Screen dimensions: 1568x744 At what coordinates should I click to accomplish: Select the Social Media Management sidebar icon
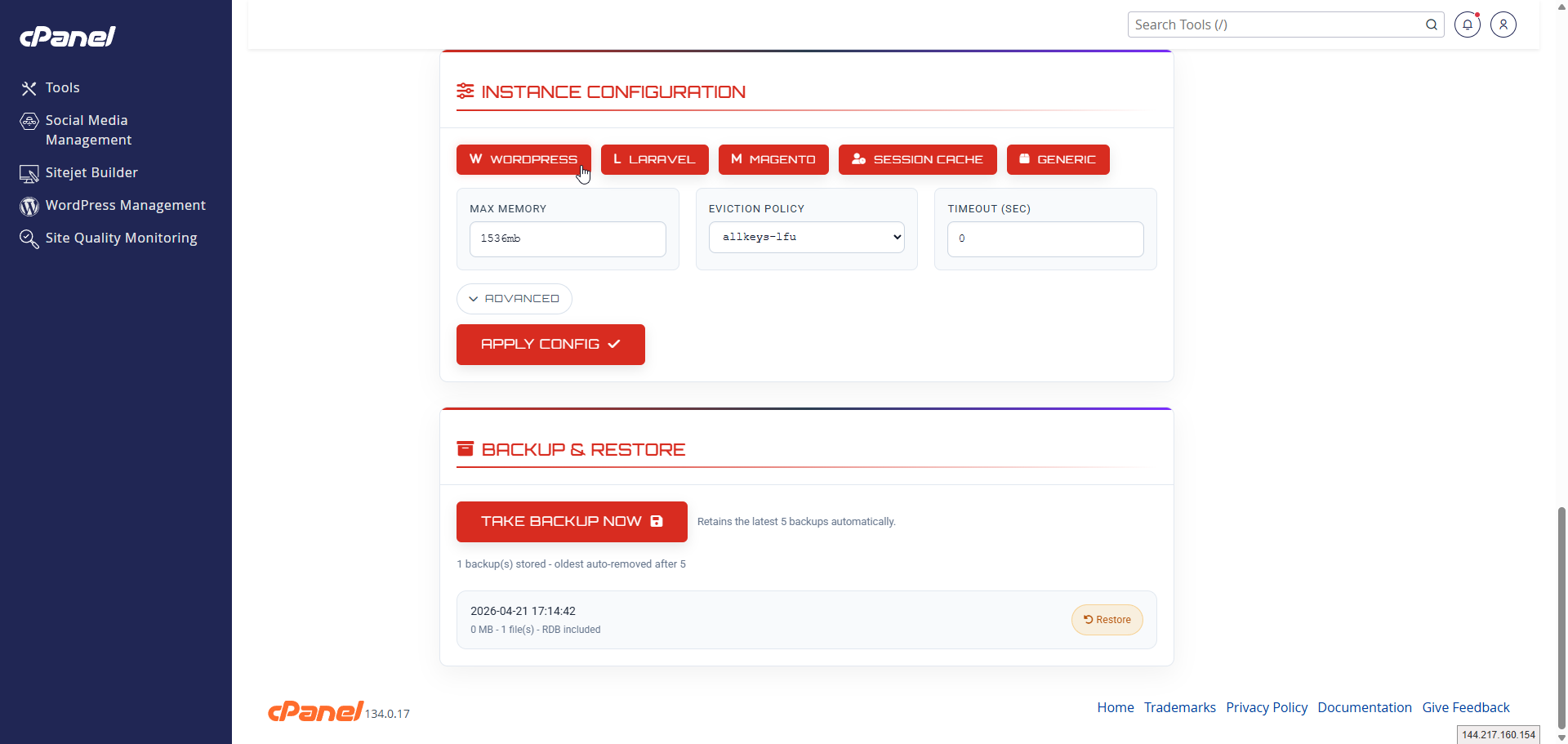pos(29,120)
